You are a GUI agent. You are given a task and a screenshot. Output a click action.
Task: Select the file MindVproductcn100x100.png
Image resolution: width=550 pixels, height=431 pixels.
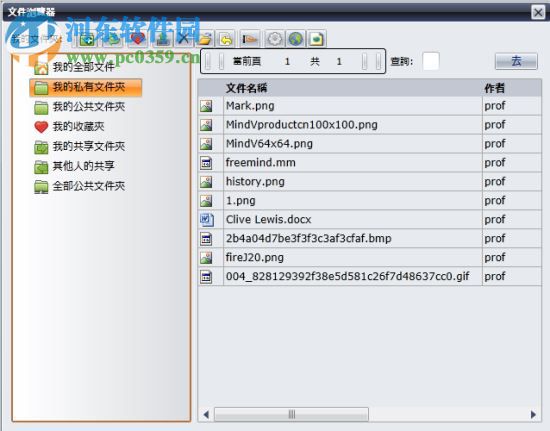point(302,125)
